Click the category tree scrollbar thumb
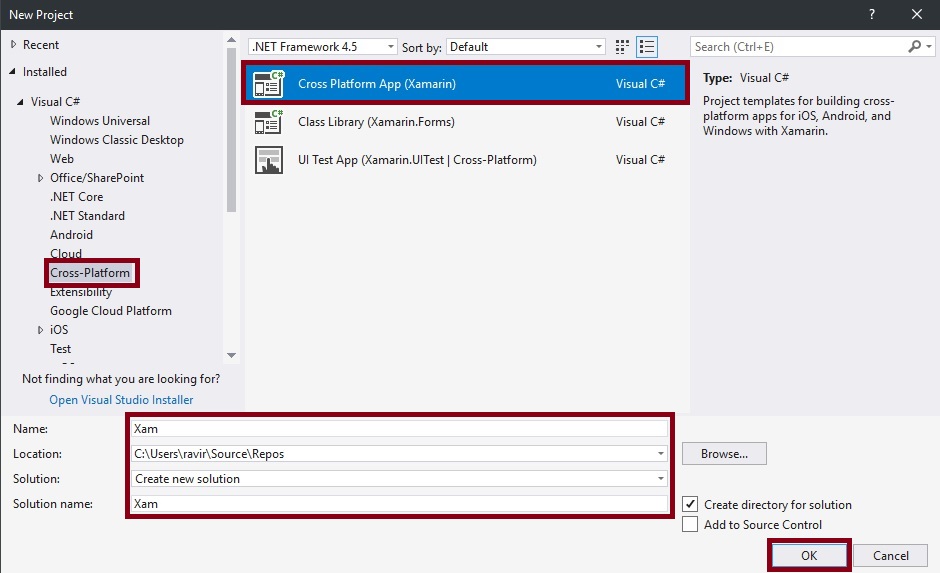This screenshot has width=940, height=573. tap(231, 130)
